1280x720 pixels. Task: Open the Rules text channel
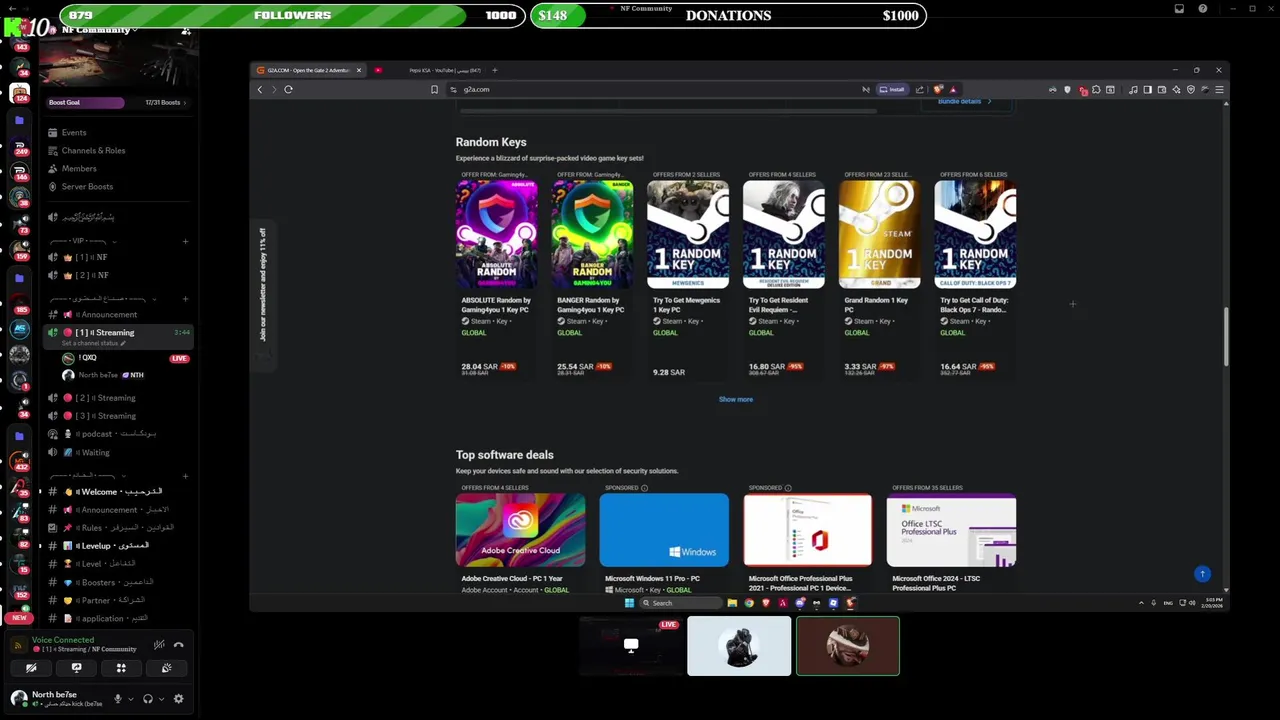pyautogui.click(x=118, y=528)
